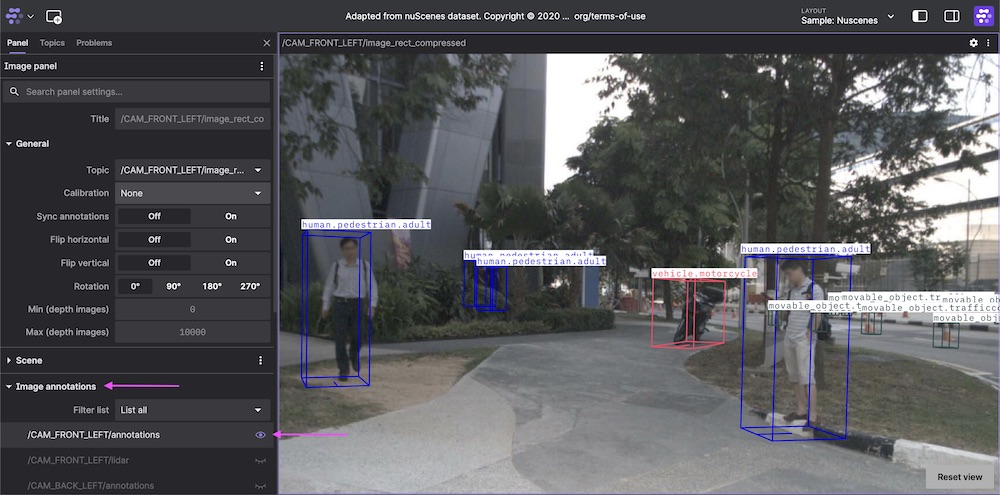Click the leftmost human.pedestrian.adult label
The height and width of the screenshot is (495, 1000).
click(366, 225)
